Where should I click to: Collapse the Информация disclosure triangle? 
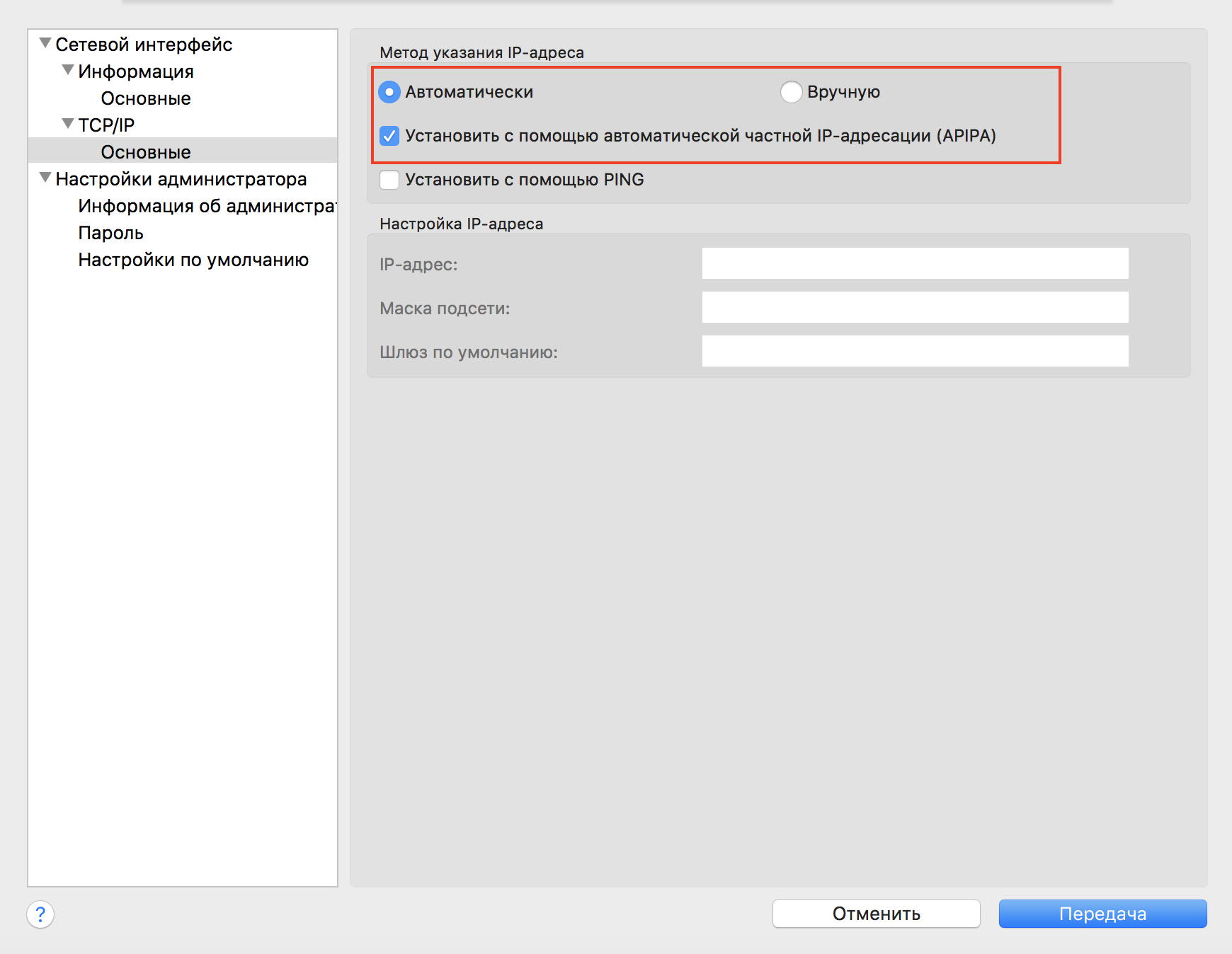(x=68, y=71)
